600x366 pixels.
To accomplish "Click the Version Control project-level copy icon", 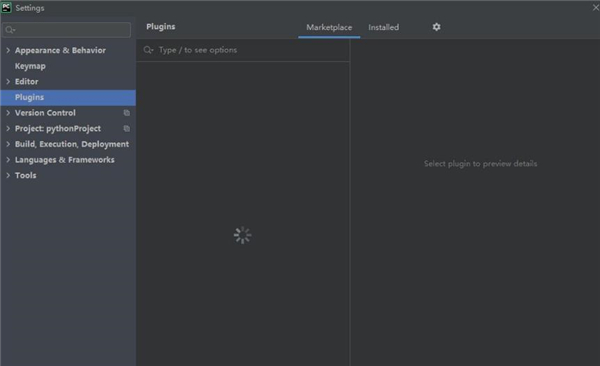I will click(127, 113).
